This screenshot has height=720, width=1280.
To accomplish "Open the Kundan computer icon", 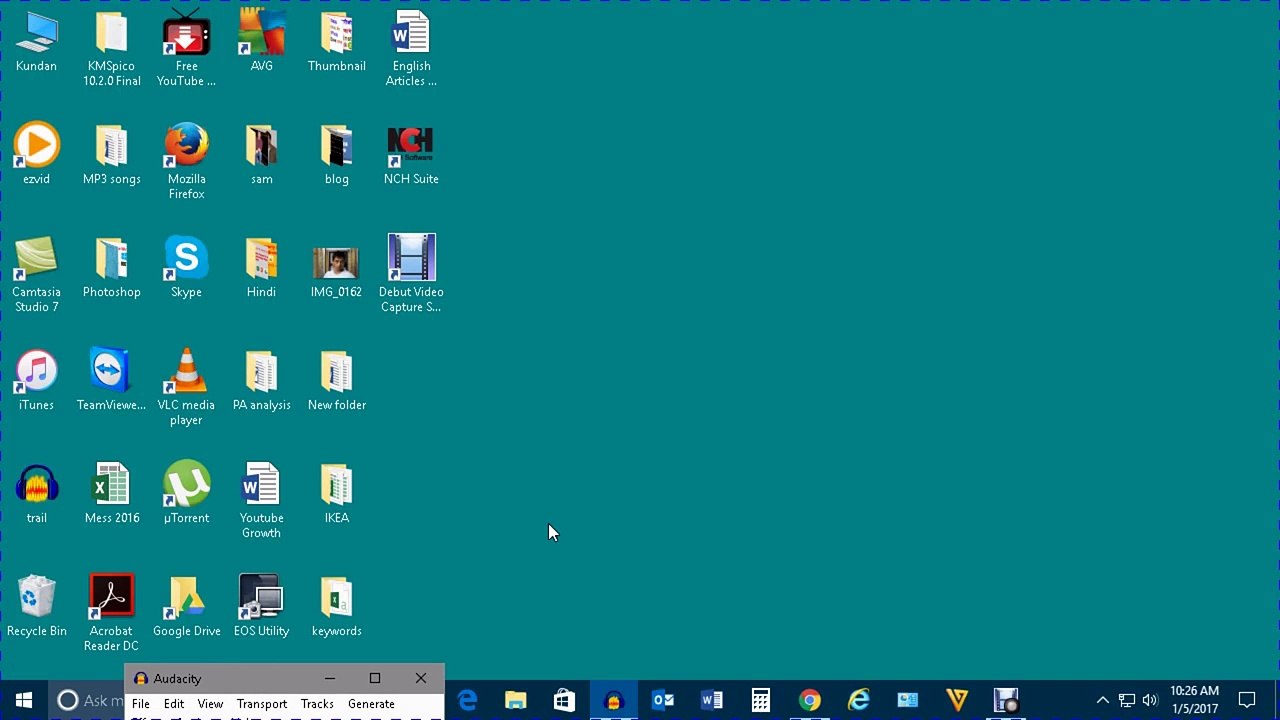I will [x=36, y=42].
